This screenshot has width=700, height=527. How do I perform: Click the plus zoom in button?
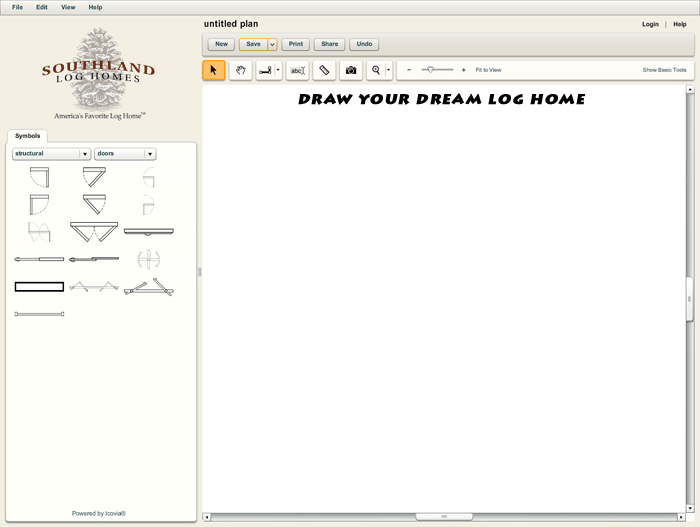pos(463,70)
